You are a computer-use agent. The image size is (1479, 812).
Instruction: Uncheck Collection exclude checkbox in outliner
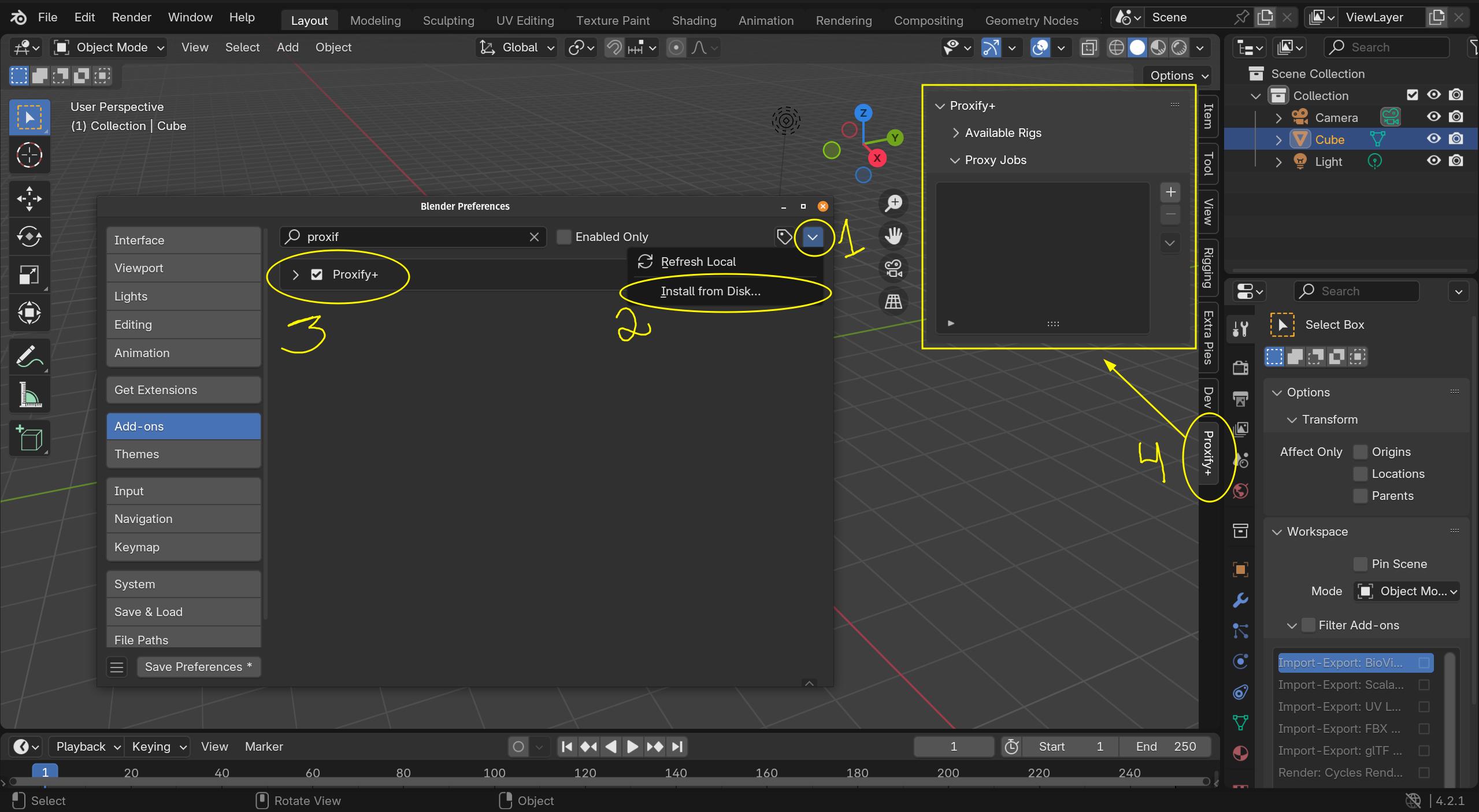click(1413, 95)
